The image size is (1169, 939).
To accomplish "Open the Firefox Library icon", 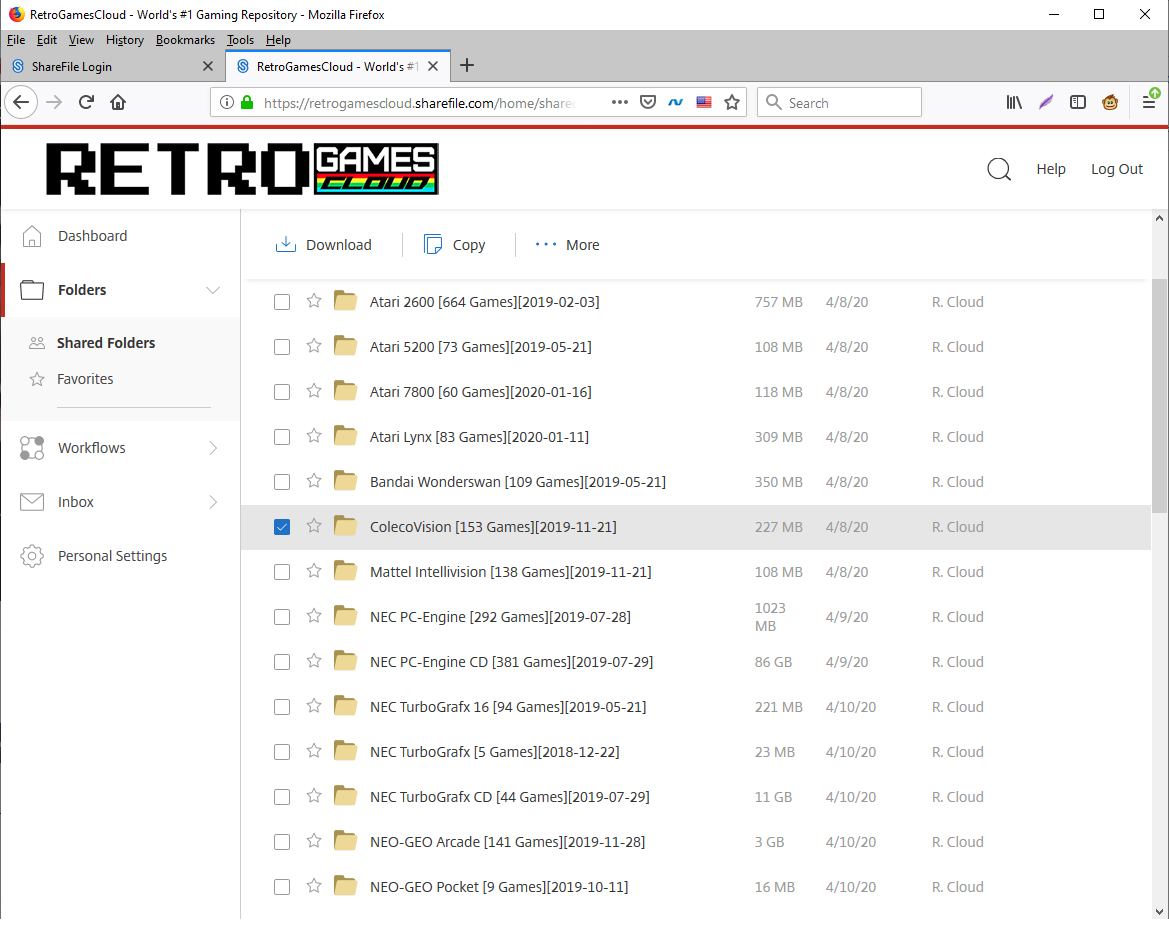I will (x=1014, y=102).
